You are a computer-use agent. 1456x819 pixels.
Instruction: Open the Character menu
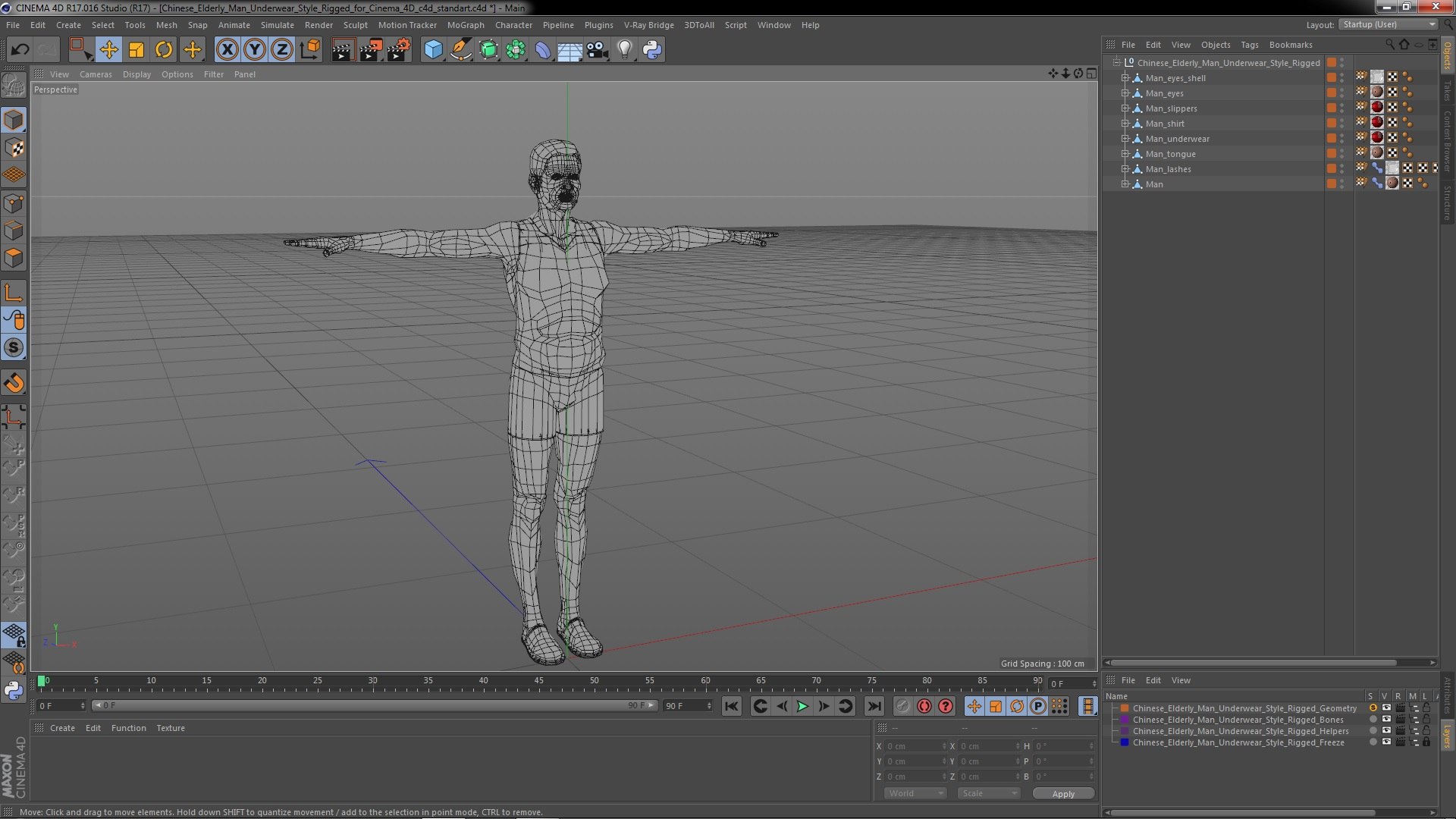[x=513, y=25]
